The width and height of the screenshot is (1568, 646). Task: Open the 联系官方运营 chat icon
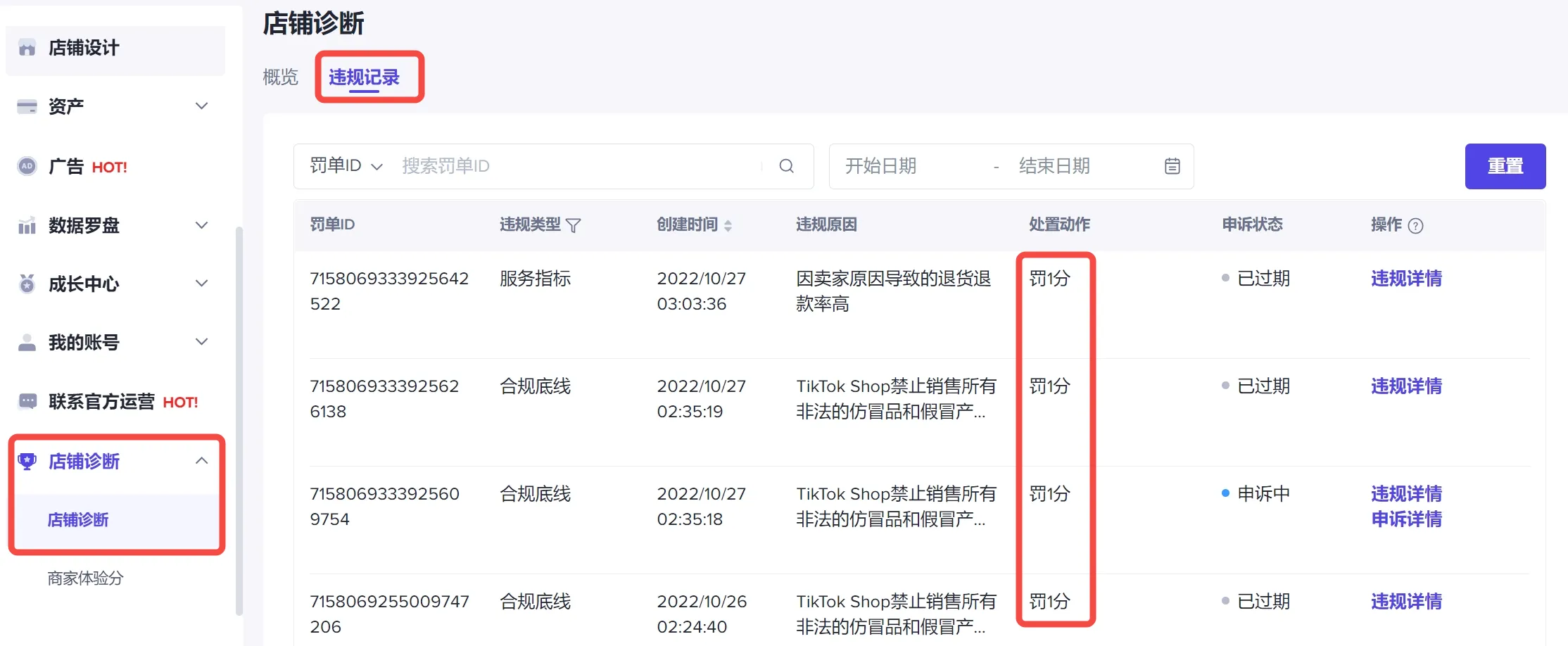point(27,400)
